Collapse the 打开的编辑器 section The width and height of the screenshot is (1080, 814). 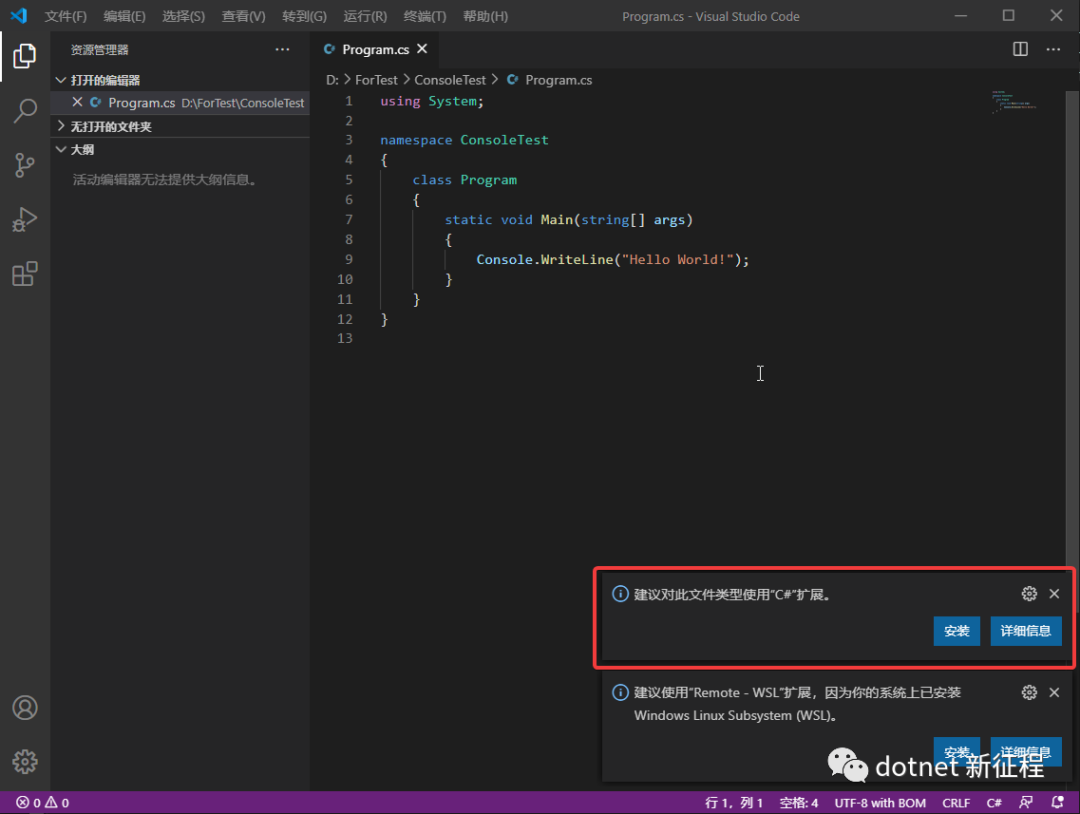[61, 80]
